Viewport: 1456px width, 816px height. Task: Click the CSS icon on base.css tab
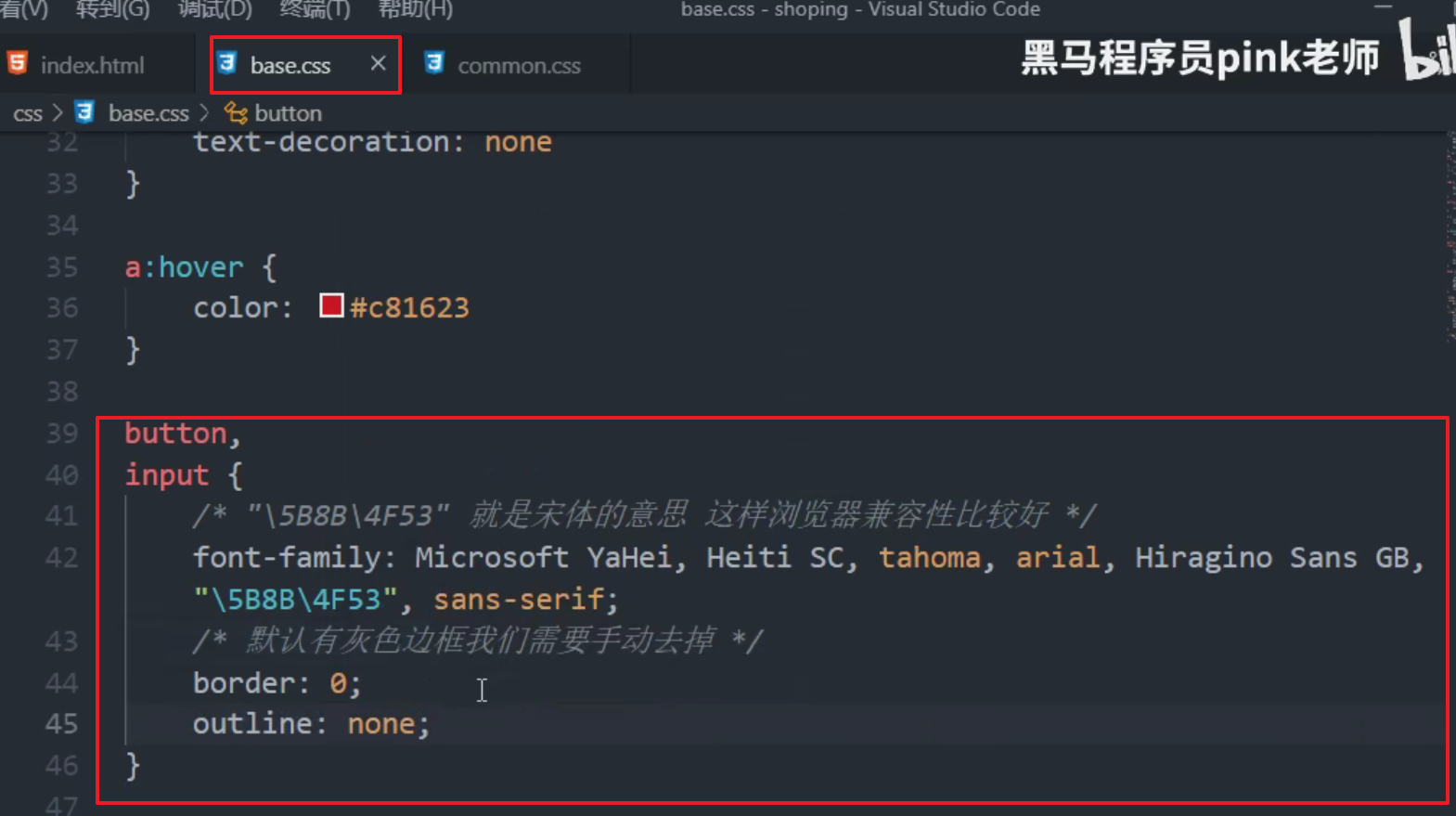point(226,63)
